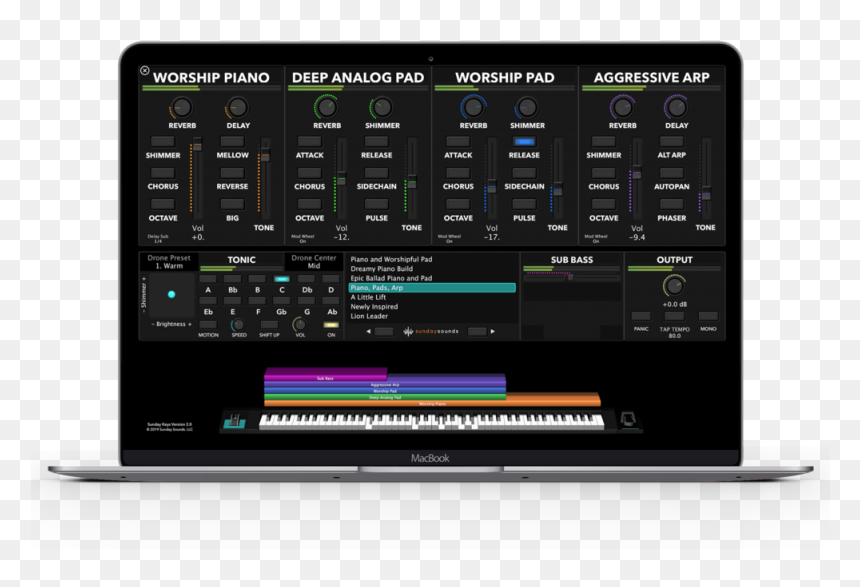Viewport: 860px width, 587px height.
Task: Adjust the Output gain knob
Action: [x=674, y=286]
